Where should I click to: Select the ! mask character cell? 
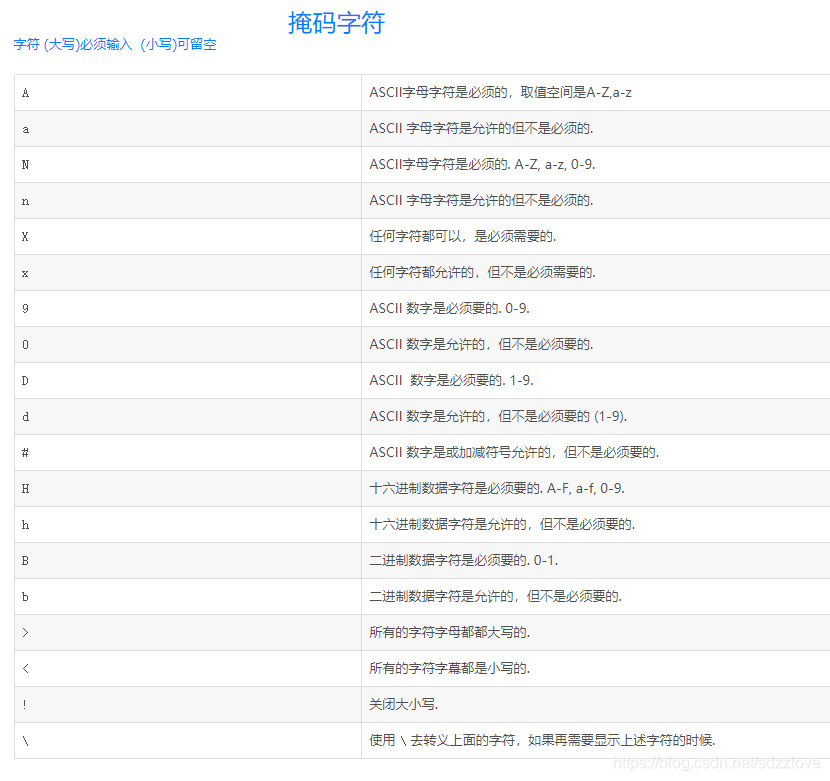[x=188, y=705]
